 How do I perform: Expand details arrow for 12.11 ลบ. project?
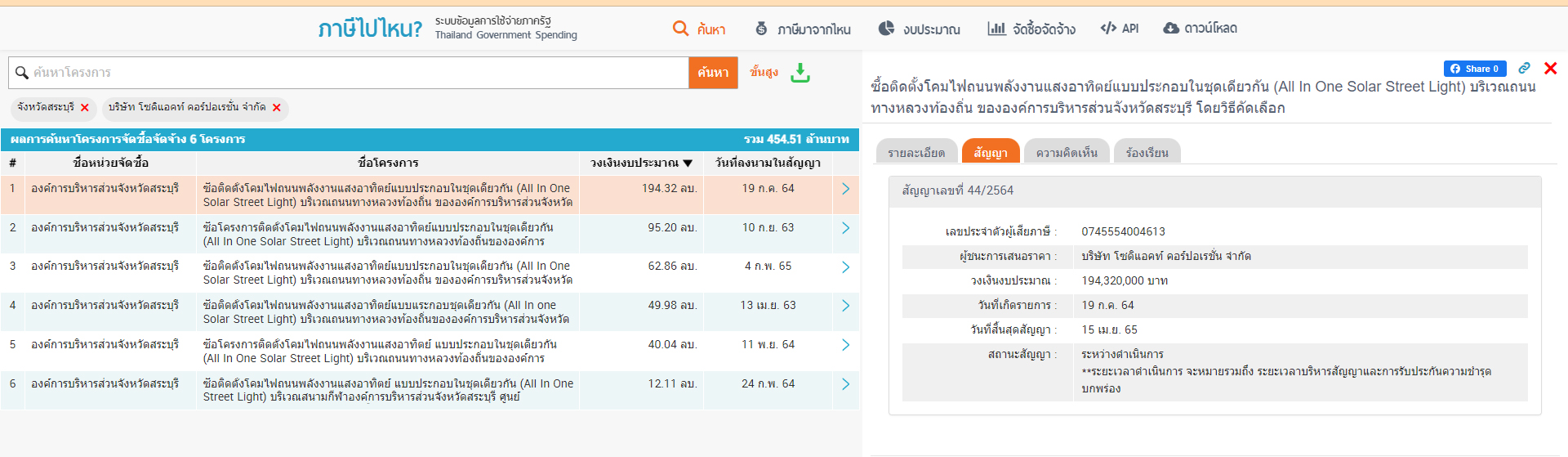[845, 384]
